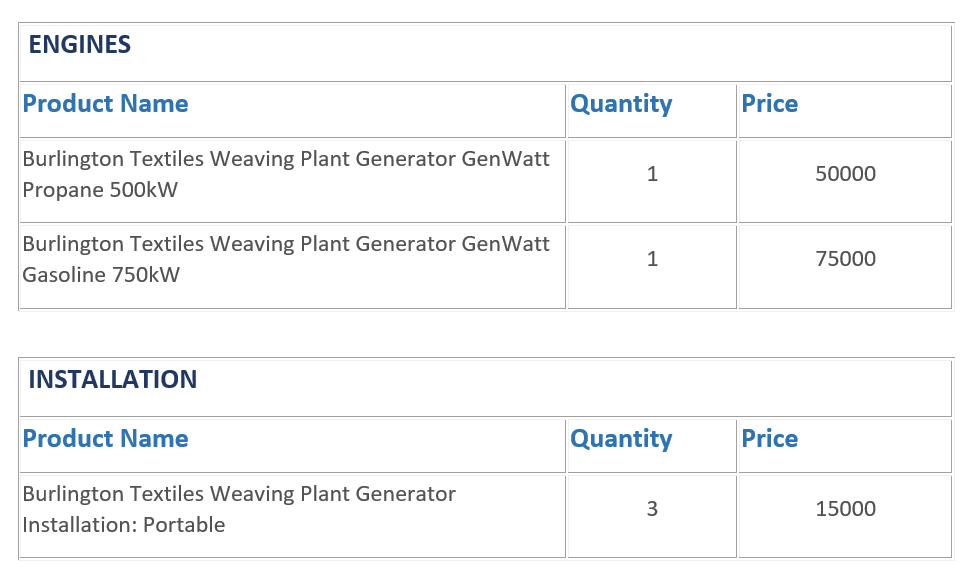The image size is (968, 577).
Task: Click the INSTALLATION section heading
Action: click(112, 380)
